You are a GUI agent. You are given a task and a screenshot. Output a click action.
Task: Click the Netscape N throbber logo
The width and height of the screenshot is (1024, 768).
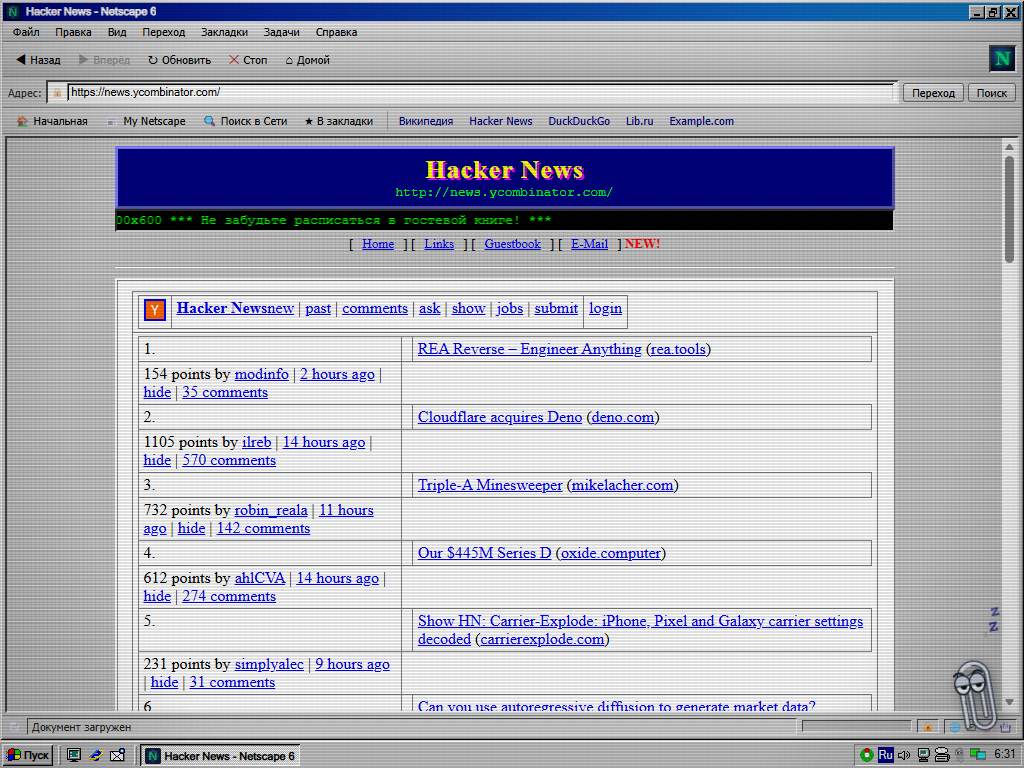coord(1002,59)
